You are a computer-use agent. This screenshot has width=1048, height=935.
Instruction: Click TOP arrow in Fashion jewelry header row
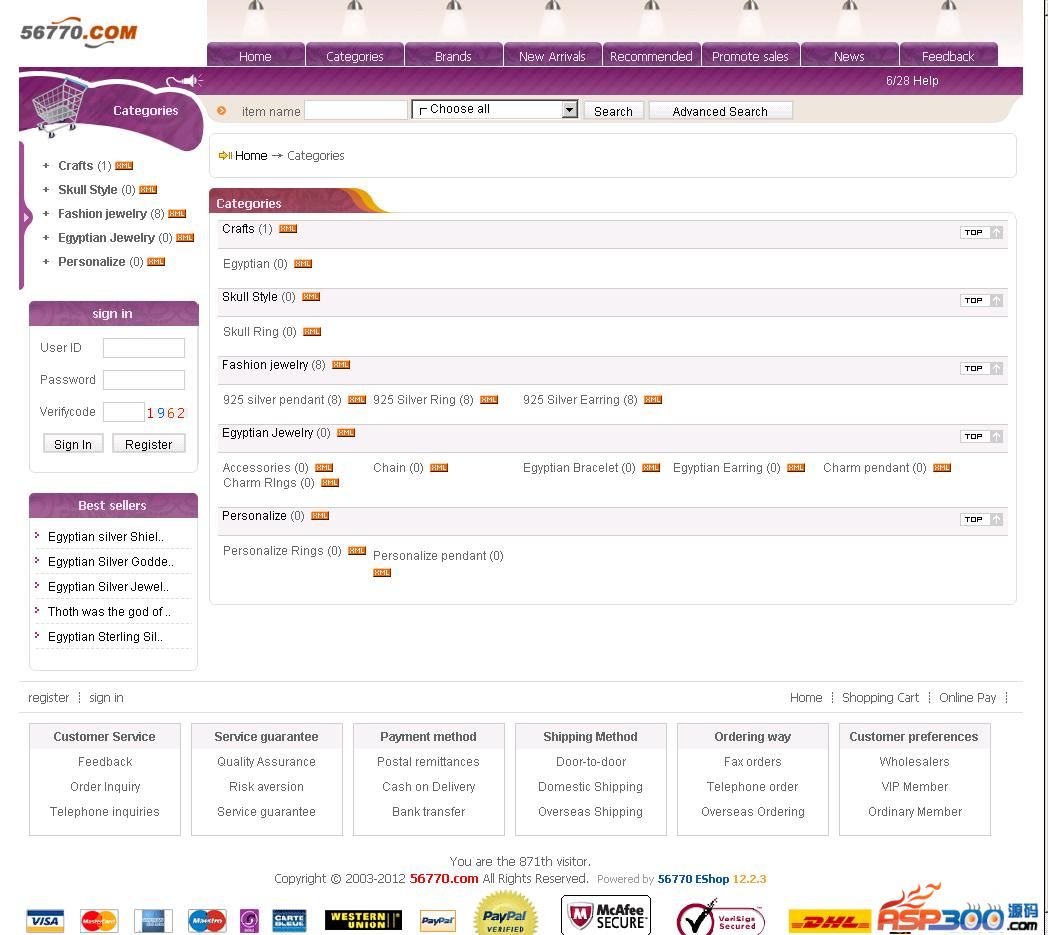coord(981,368)
